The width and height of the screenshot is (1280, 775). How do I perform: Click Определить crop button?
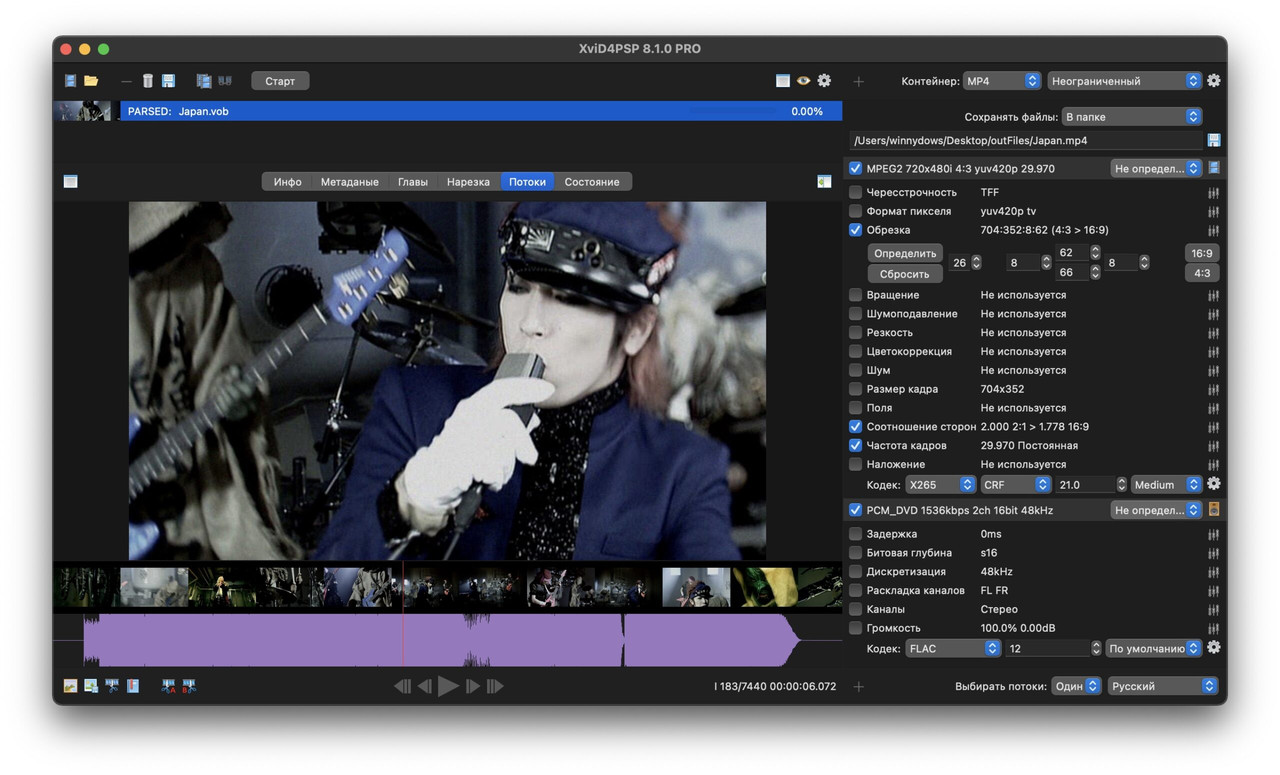(x=905, y=253)
